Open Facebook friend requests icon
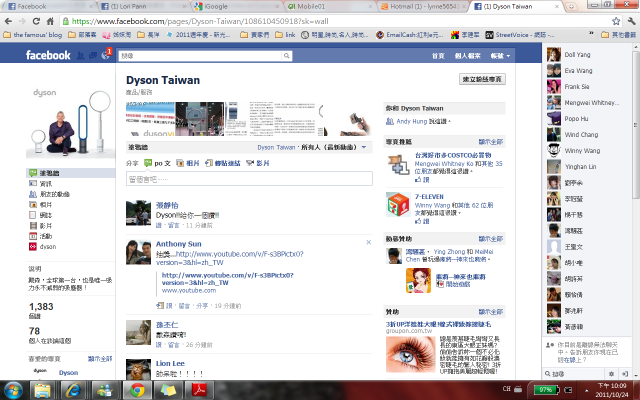Viewport: 640px width, 400px height. coord(80,55)
